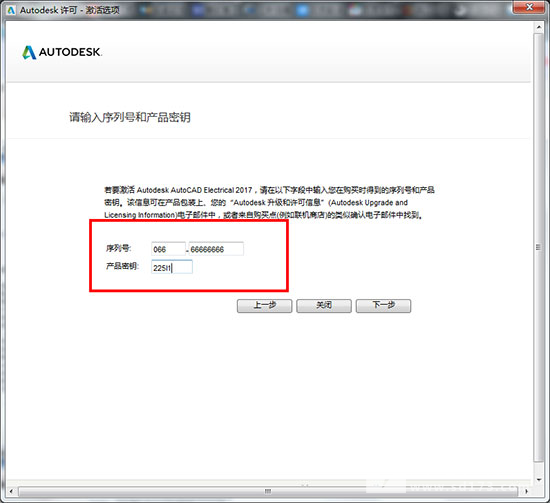
Task: Click the horizontal scrollbar left arrow
Action: tap(11, 491)
